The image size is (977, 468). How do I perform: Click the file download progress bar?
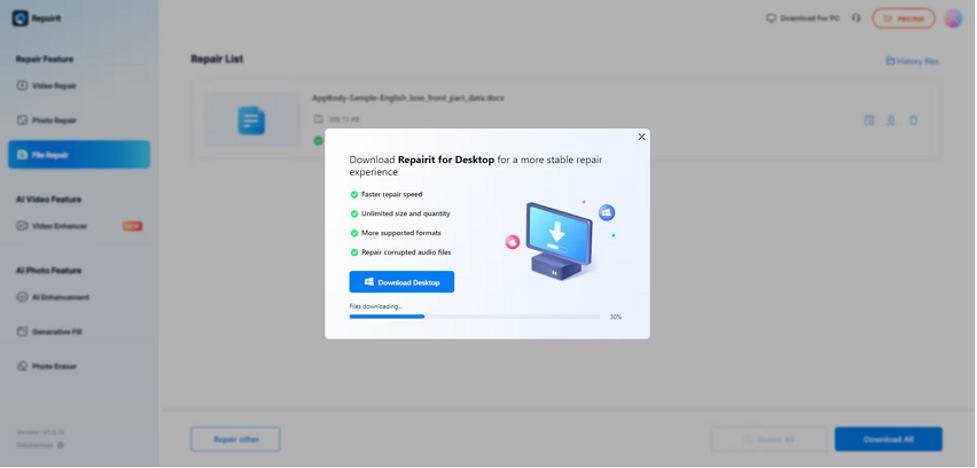[474, 316]
